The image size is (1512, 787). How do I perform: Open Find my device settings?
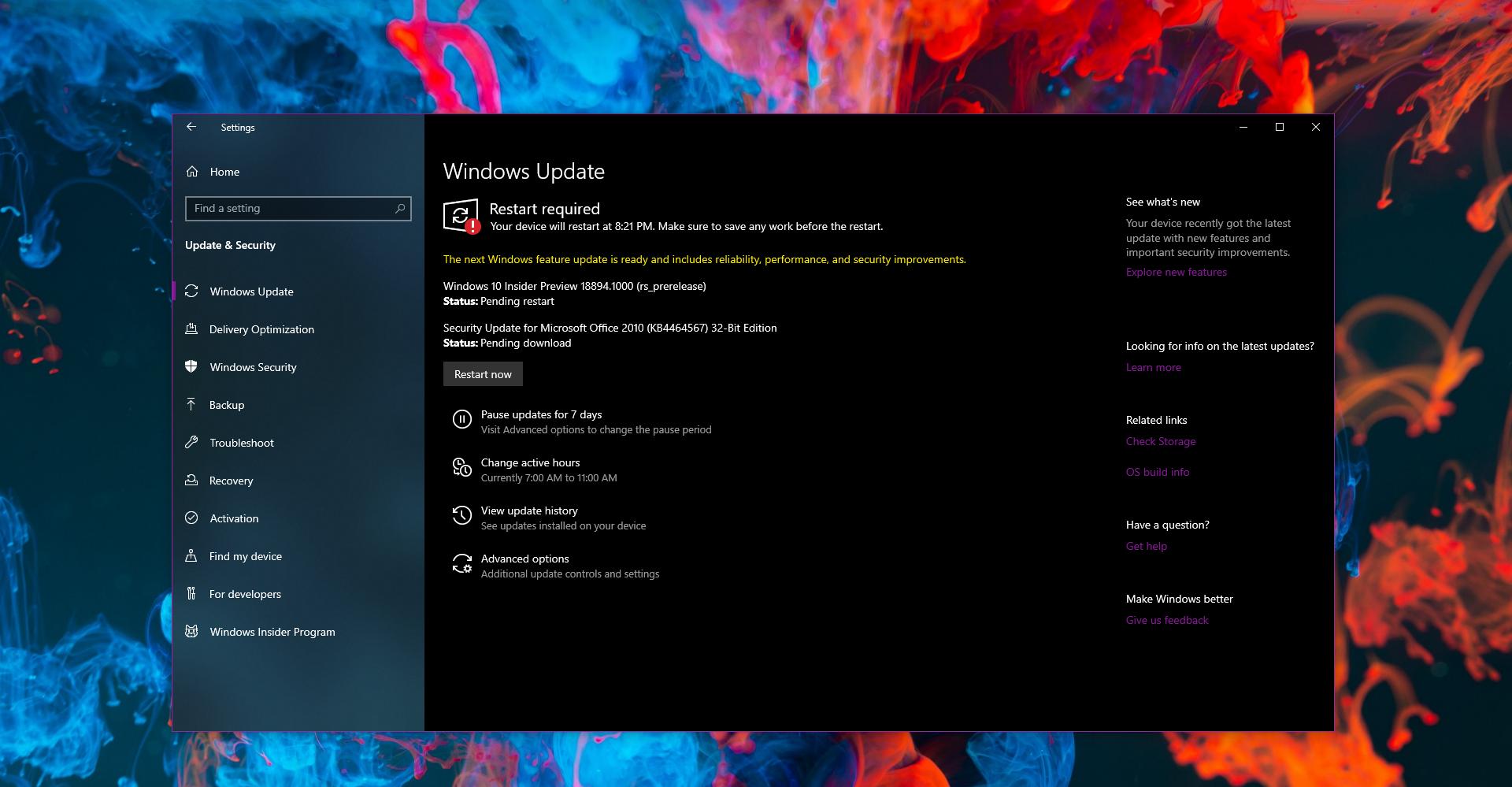pos(246,556)
